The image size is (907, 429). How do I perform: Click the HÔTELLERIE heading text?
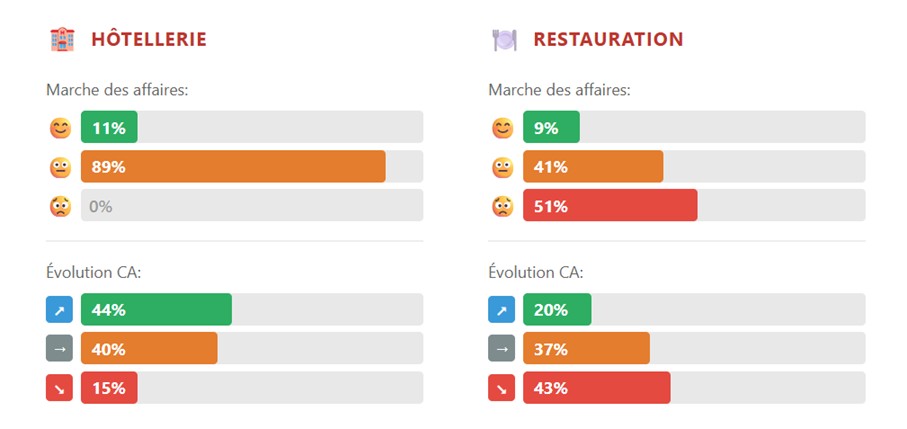(149, 40)
